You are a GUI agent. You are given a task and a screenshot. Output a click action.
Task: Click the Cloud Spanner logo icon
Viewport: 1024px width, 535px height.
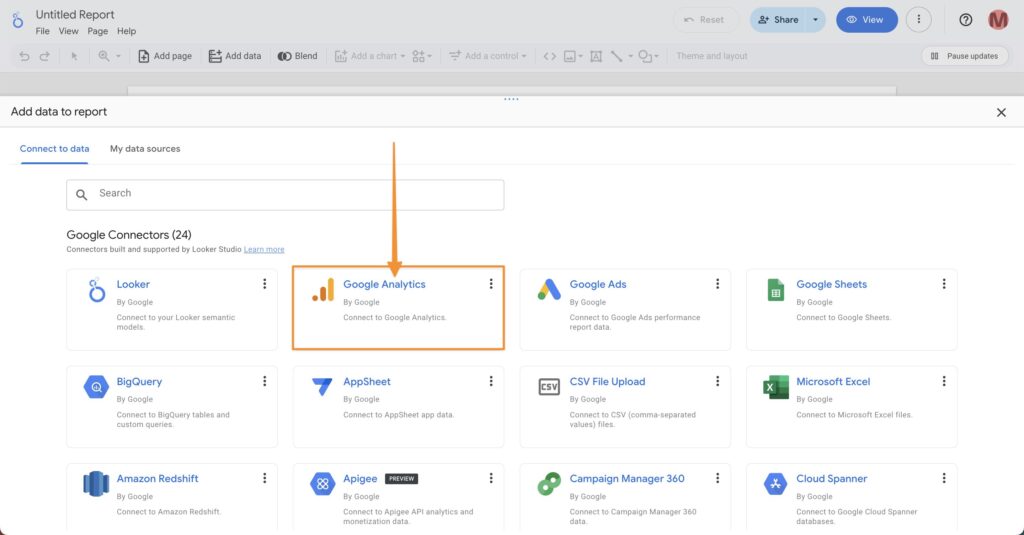(776, 484)
